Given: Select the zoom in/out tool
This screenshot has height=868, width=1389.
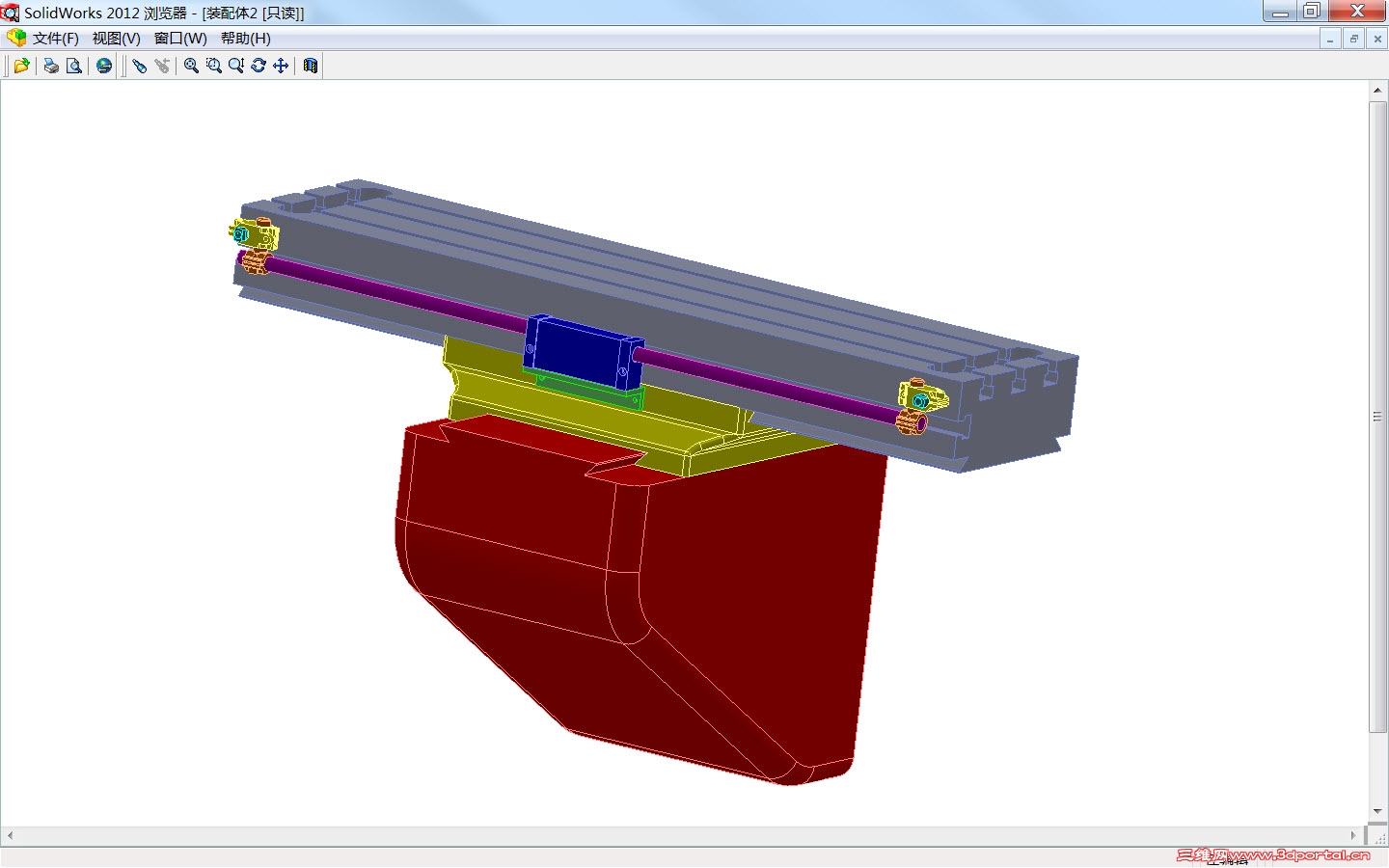Looking at the screenshot, I should [x=235, y=66].
